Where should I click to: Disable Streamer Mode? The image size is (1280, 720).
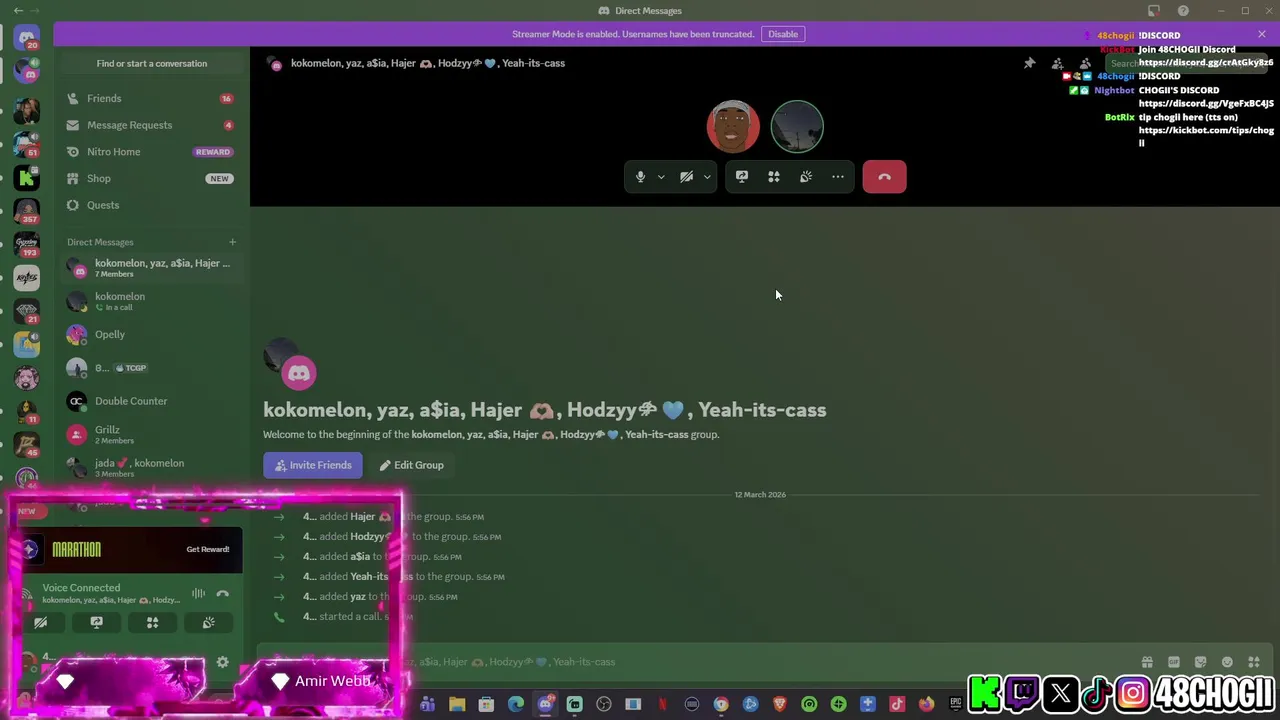pos(783,34)
